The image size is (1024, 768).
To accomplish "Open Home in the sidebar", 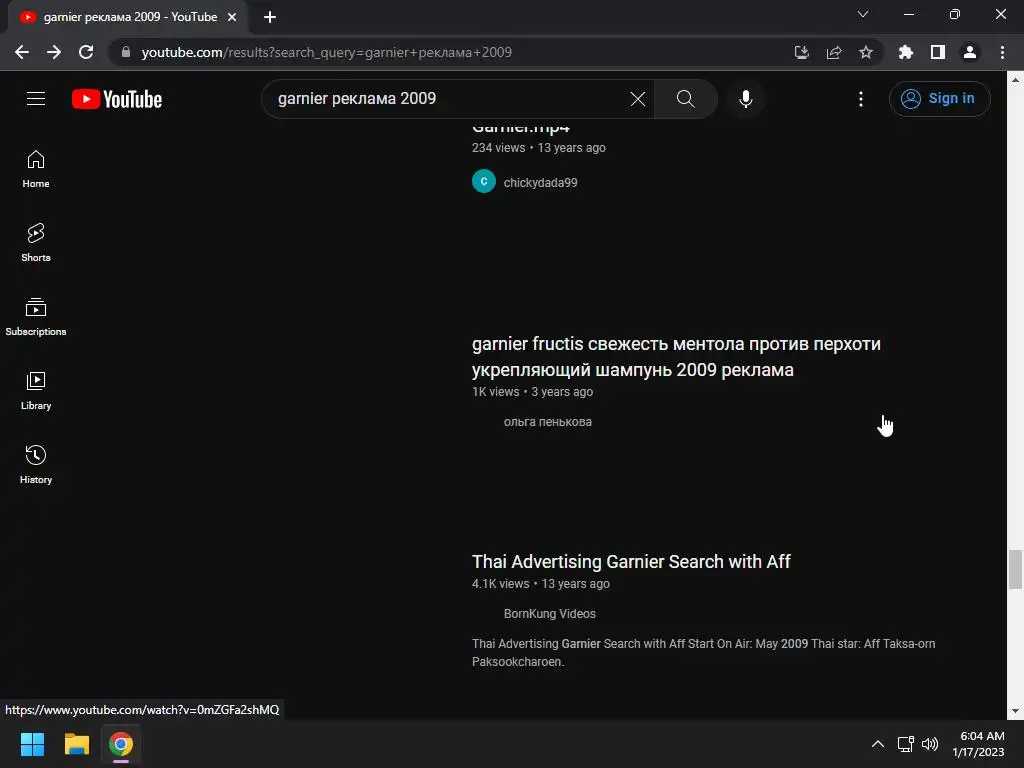I will (x=36, y=169).
